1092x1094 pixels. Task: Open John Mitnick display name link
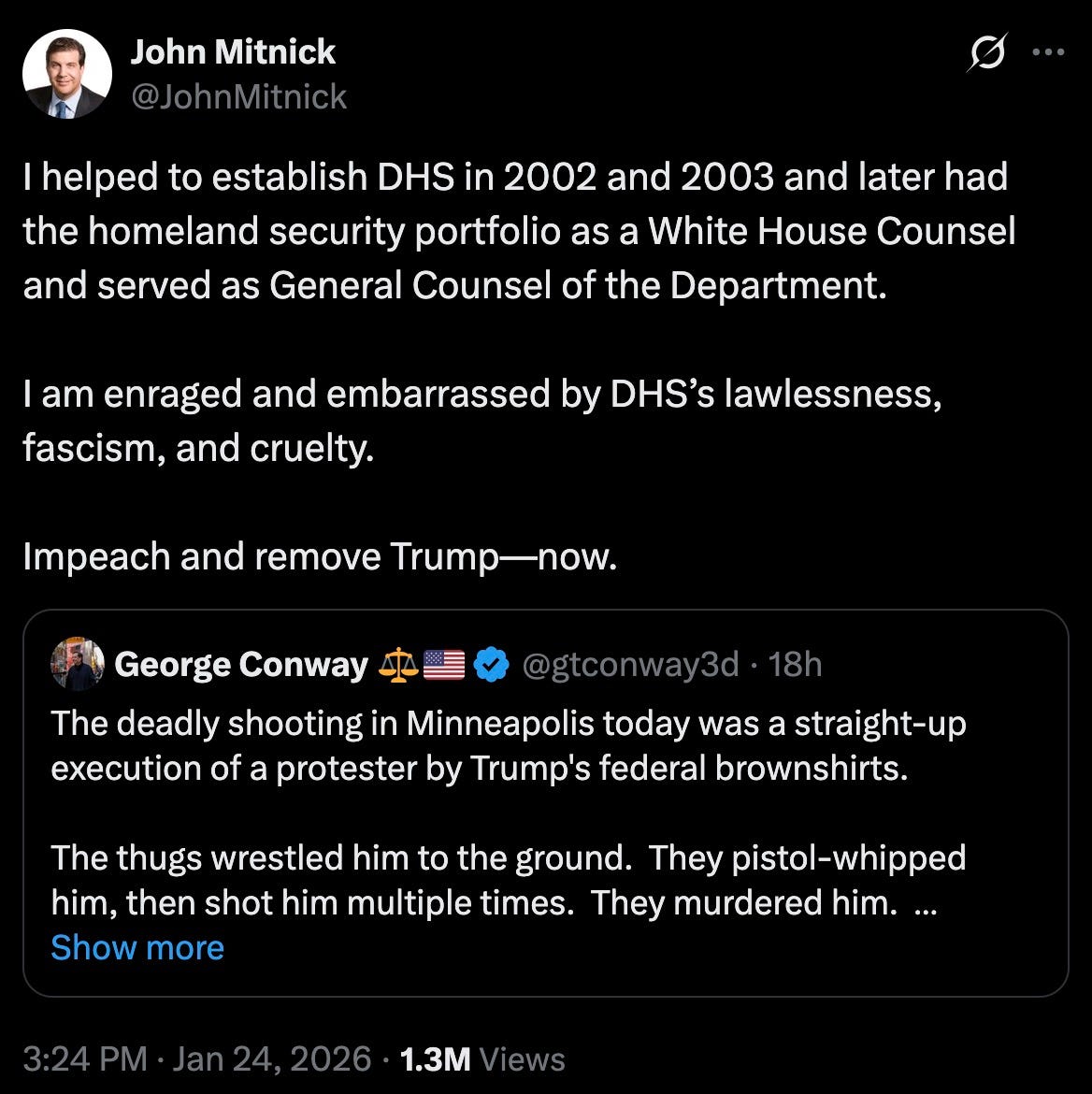[233, 52]
